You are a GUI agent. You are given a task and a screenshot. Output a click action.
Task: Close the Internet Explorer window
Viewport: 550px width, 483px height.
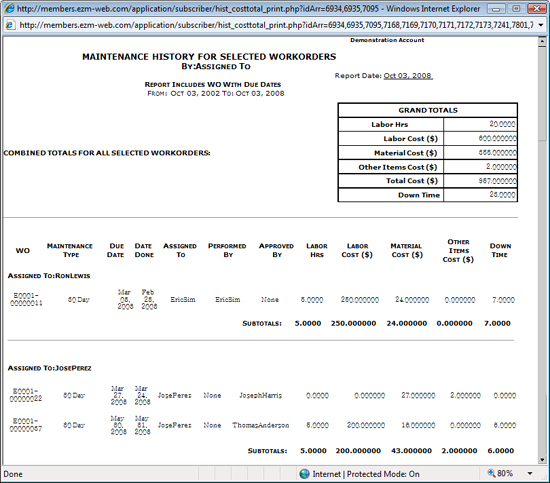coord(537,8)
